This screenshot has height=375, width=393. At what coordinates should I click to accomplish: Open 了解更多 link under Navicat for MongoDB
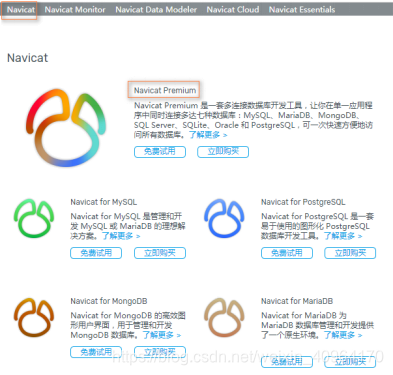pyautogui.click(x=162, y=335)
